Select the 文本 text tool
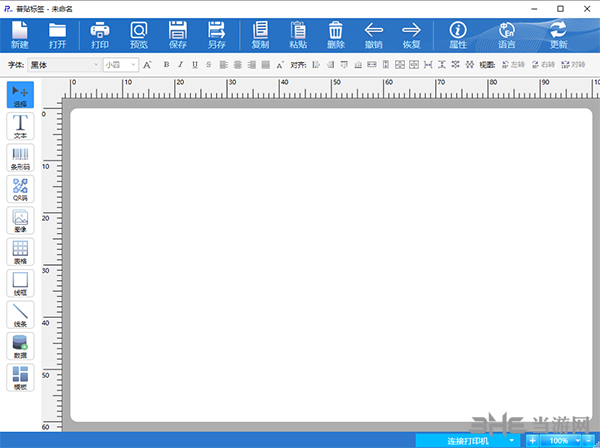This screenshot has height=448, width=600. (x=20, y=127)
